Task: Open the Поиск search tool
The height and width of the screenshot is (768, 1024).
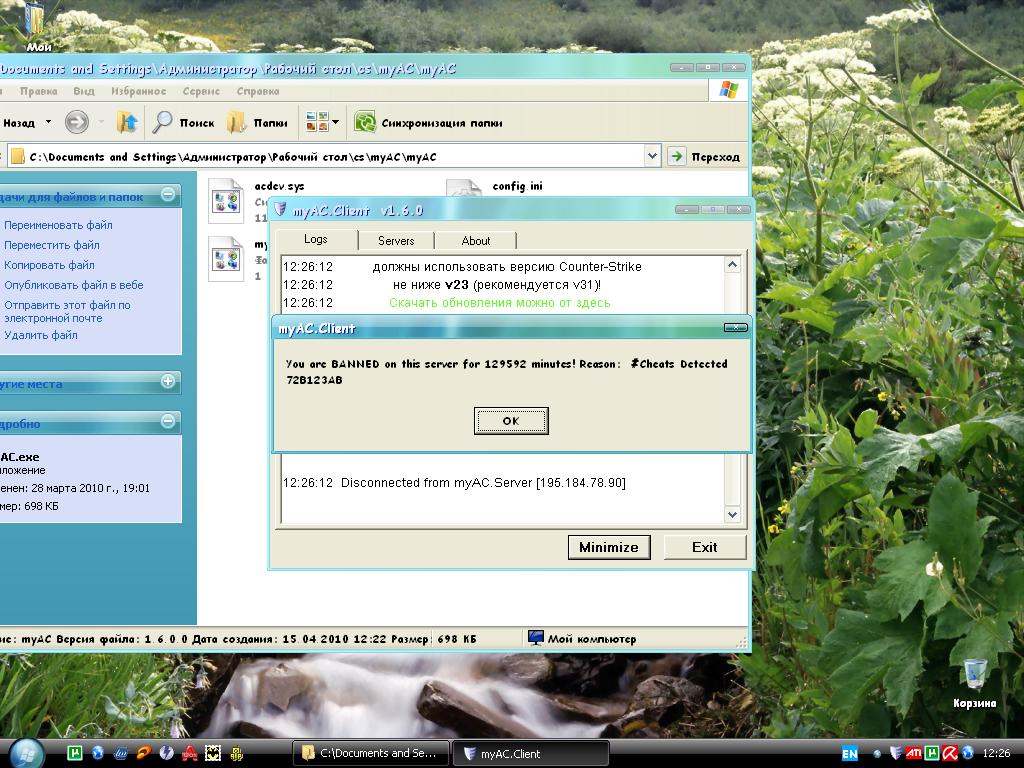Action: pos(184,122)
